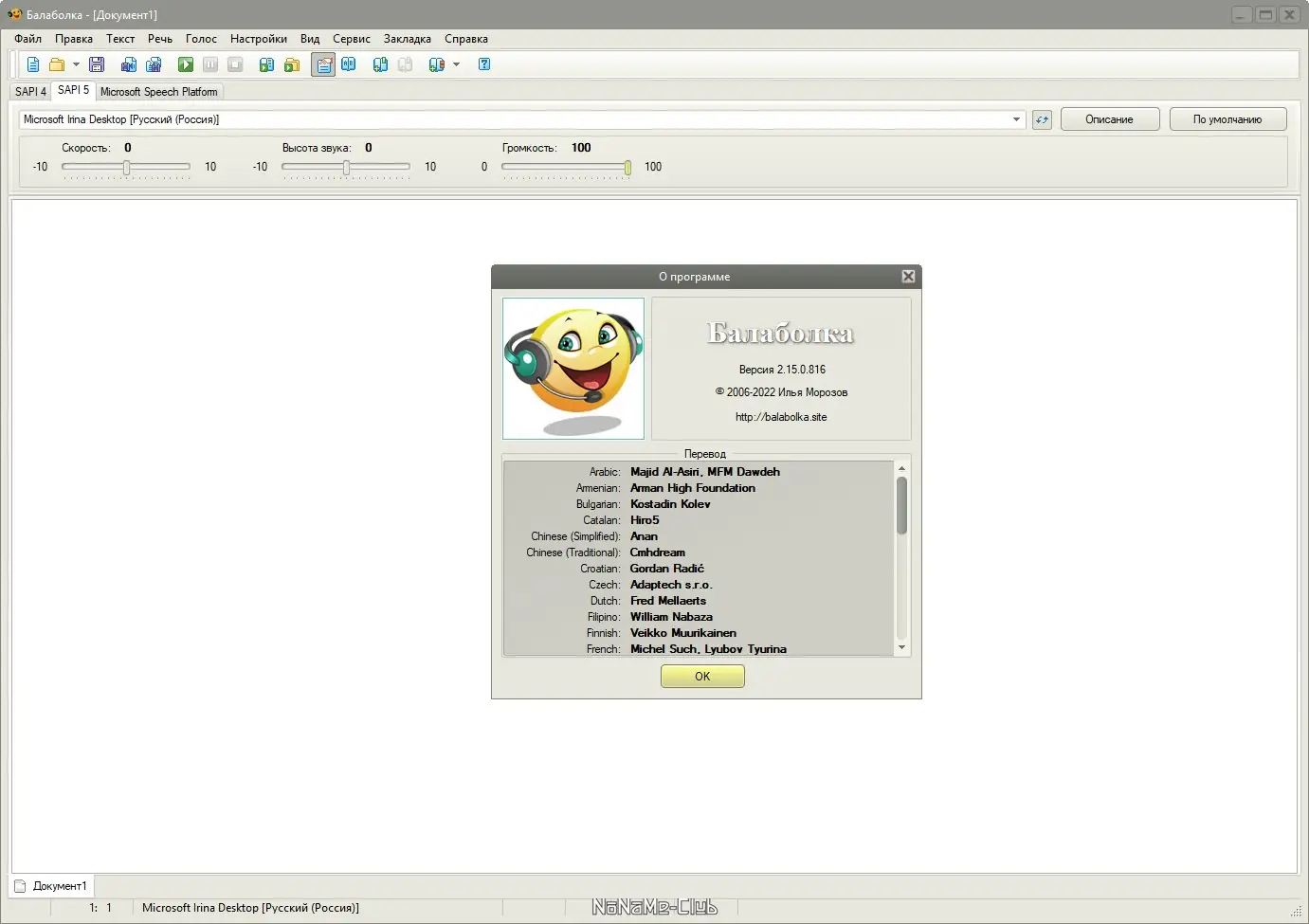The width and height of the screenshot is (1309, 924).
Task: Click the Balabolka smiley logo image
Action: [573, 369]
